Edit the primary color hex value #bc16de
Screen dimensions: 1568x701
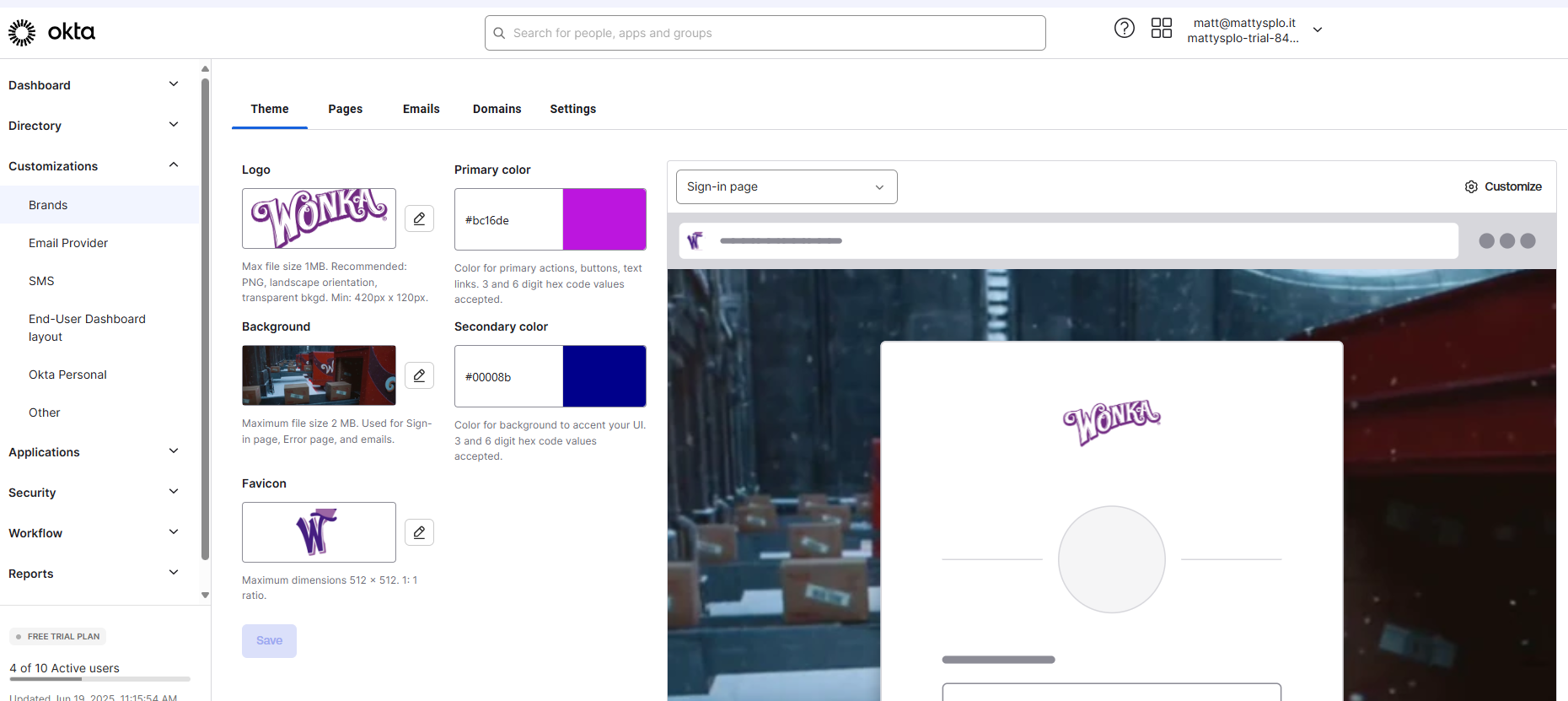click(x=508, y=220)
